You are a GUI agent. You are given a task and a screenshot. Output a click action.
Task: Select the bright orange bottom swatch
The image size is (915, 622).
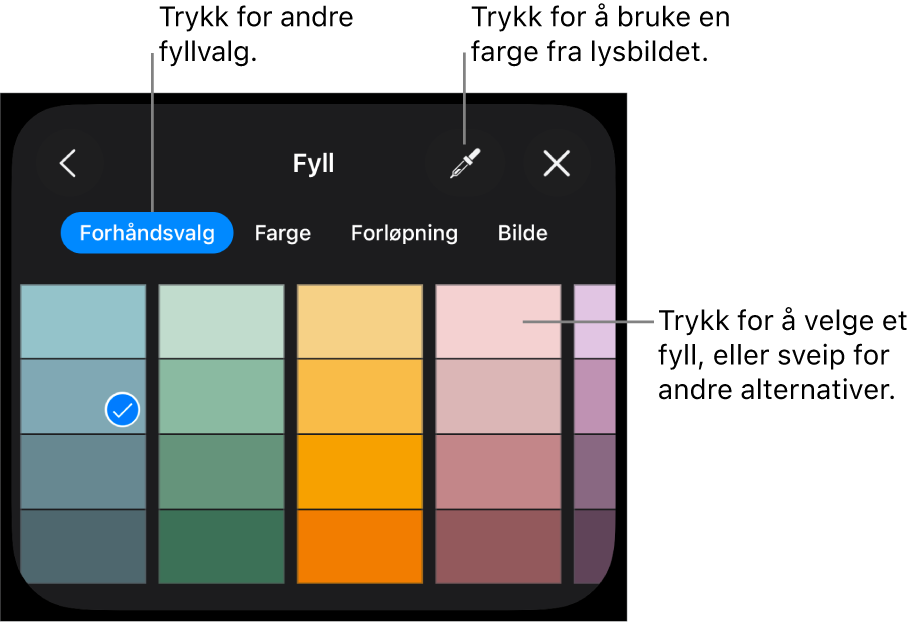point(359,547)
